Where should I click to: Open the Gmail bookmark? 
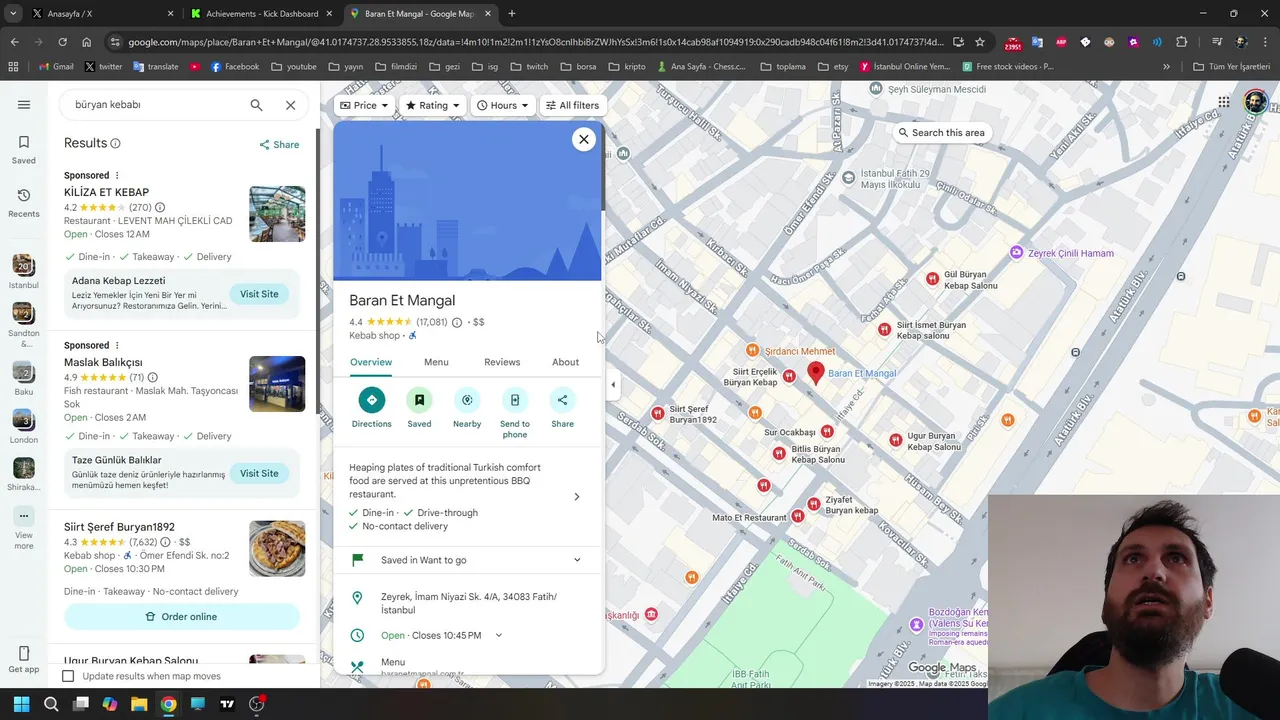55,67
